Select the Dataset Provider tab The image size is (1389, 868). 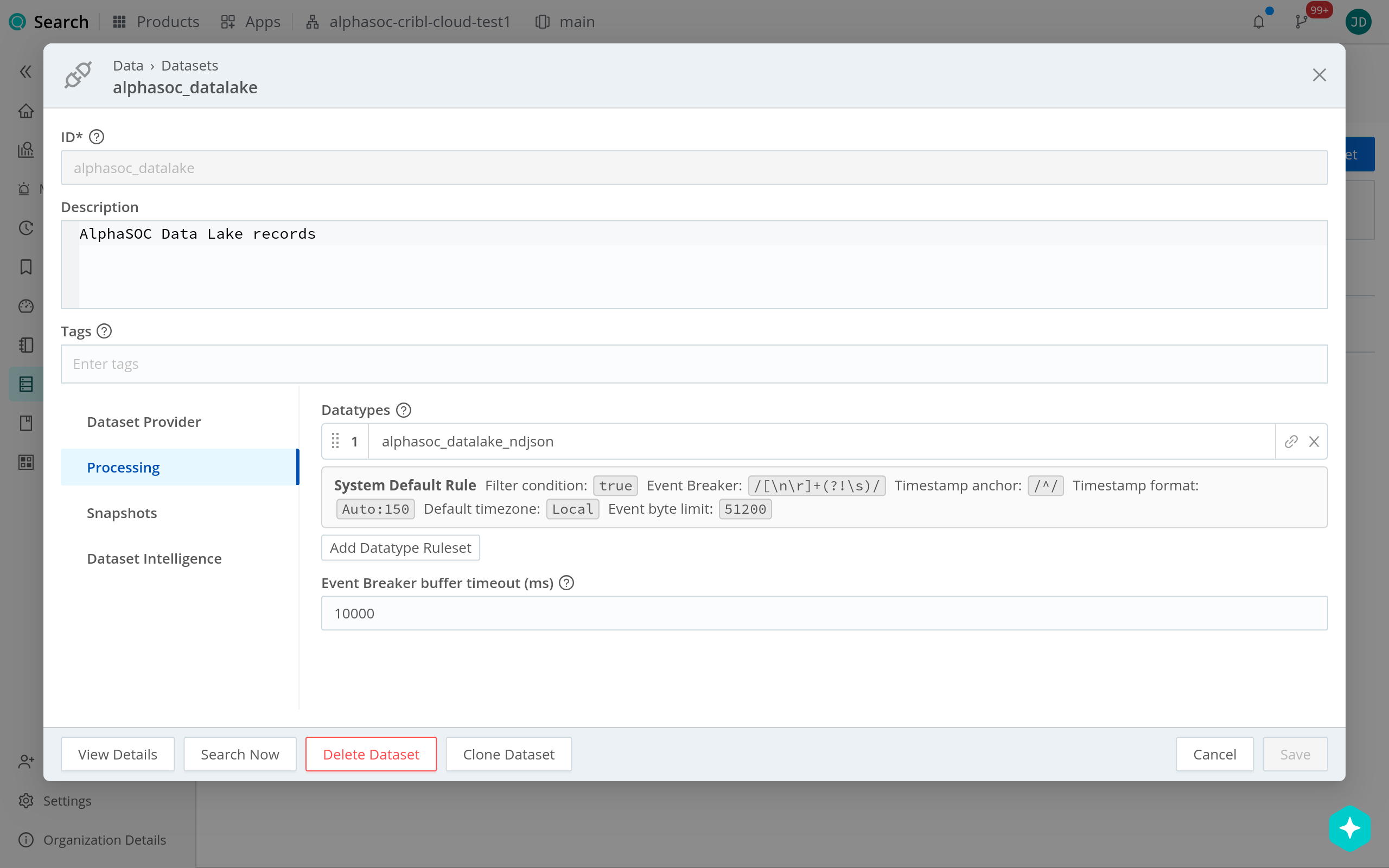click(x=180, y=422)
